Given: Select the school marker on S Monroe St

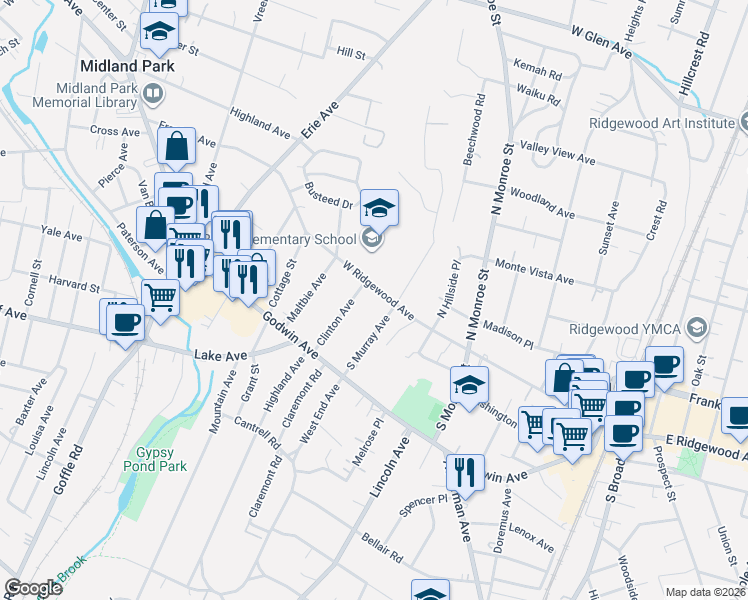Looking at the screenshot, I should click(x=469, y=386).
